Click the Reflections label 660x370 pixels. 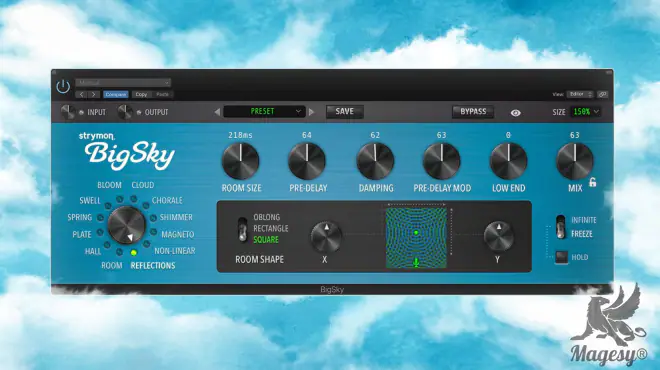click(x=153, y=266)
